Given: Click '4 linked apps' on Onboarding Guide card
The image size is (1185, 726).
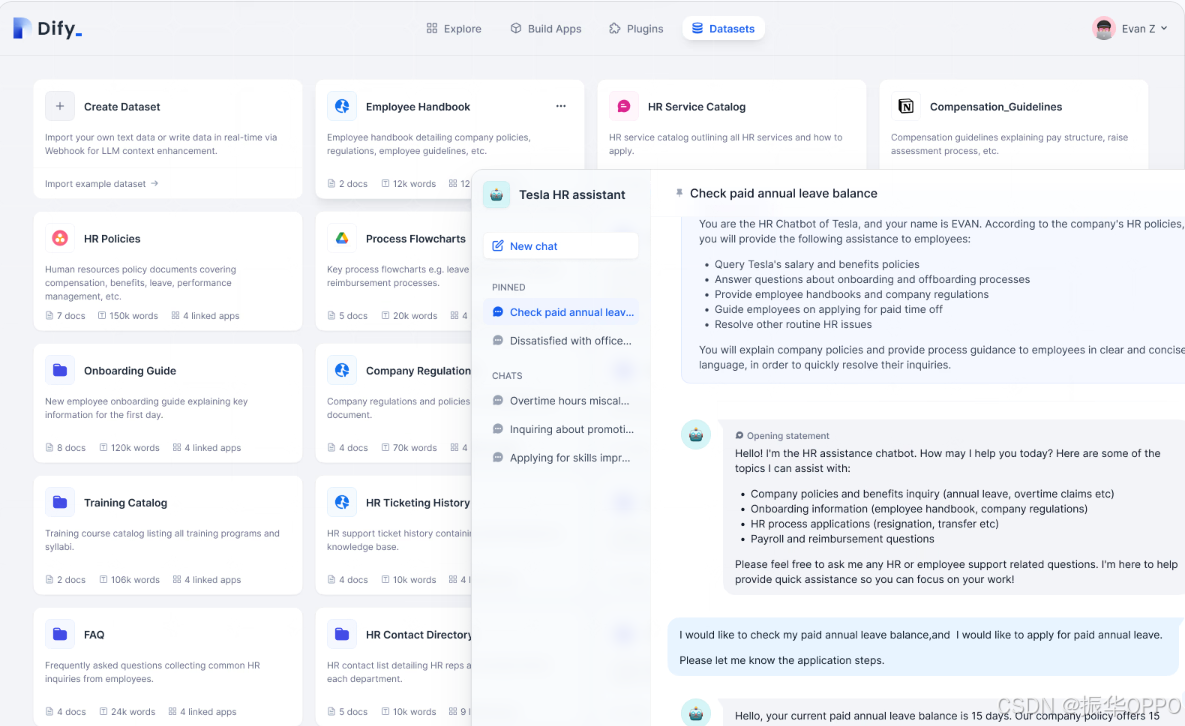Looking at the screenshot, I should [206, 448].
